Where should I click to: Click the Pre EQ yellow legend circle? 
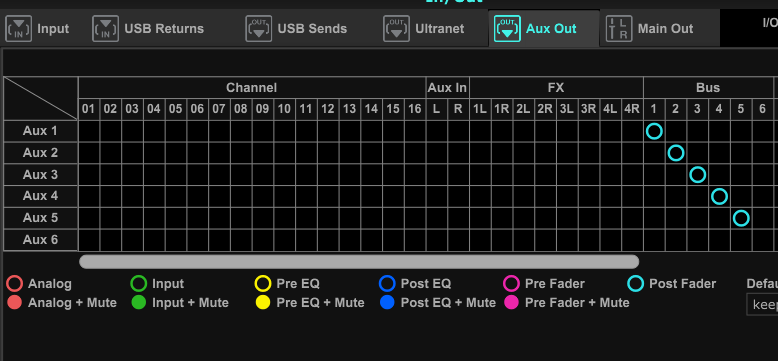click(262, 284)
